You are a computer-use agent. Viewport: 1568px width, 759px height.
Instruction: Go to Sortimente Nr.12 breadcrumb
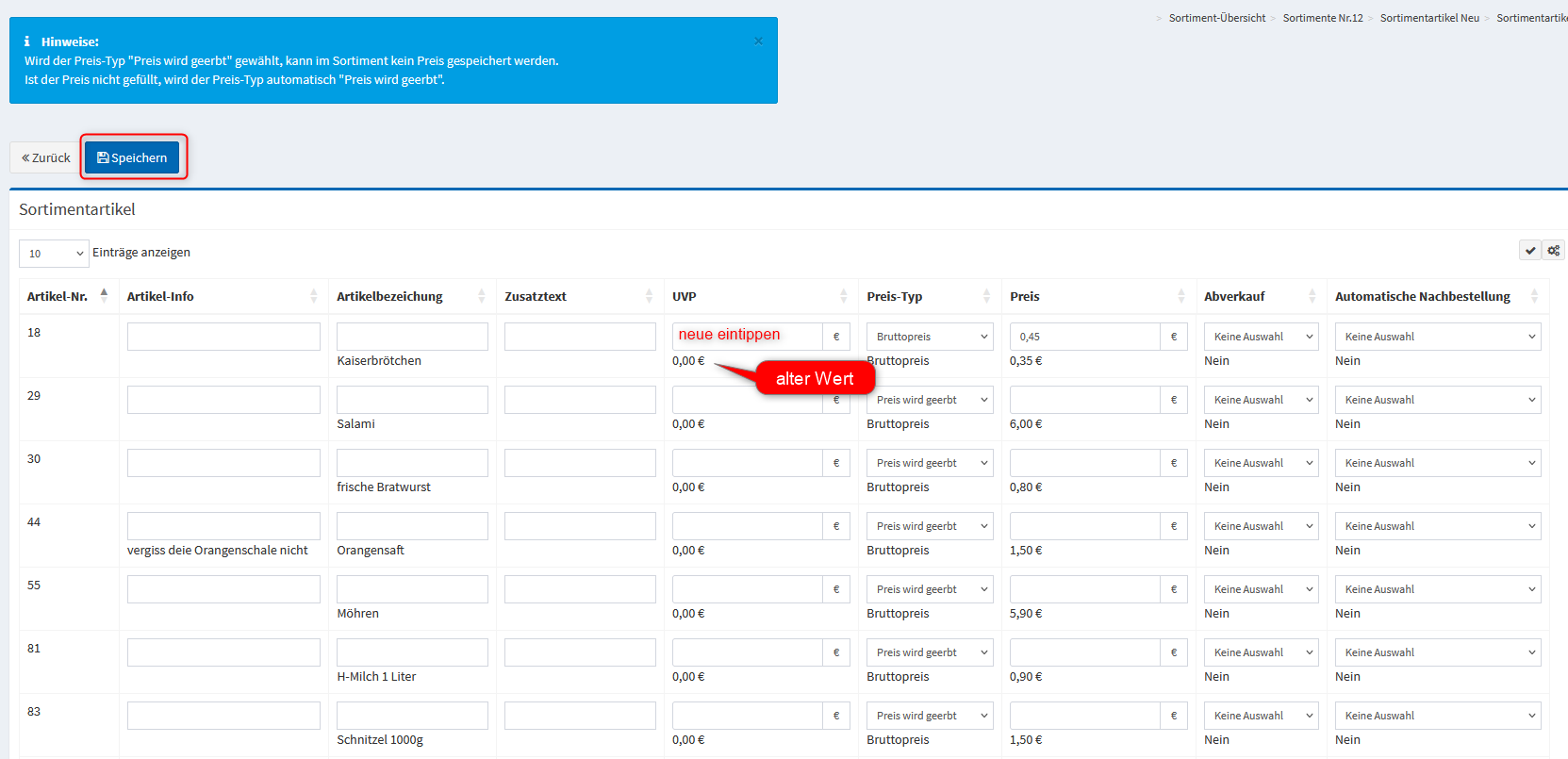coord(1322,18)
